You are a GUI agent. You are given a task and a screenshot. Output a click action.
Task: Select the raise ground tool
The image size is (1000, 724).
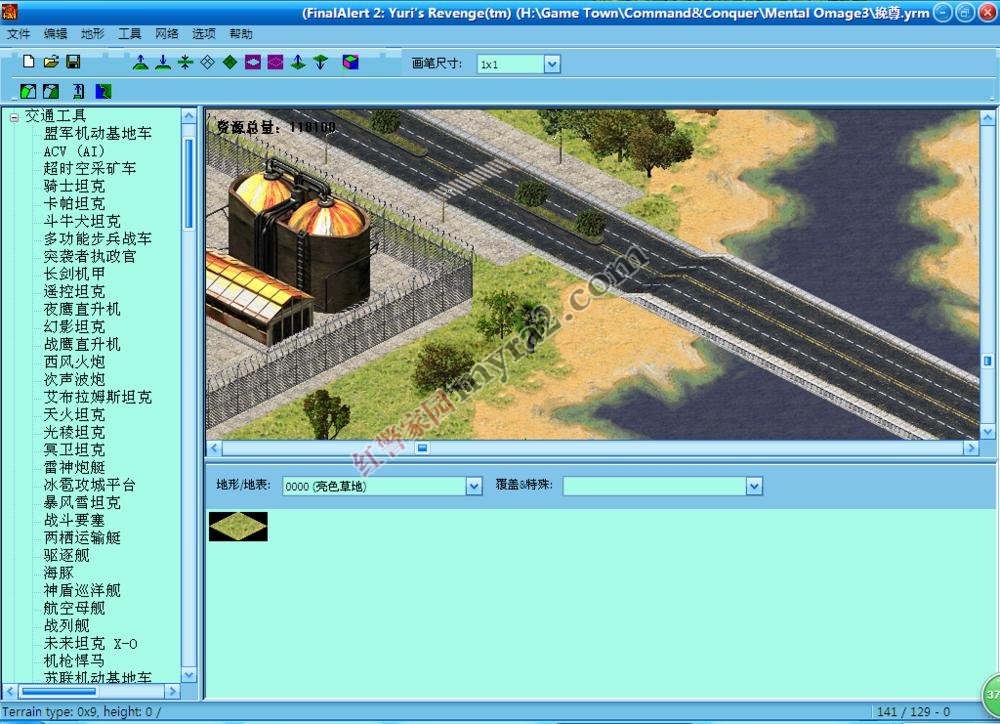(141, 62)
